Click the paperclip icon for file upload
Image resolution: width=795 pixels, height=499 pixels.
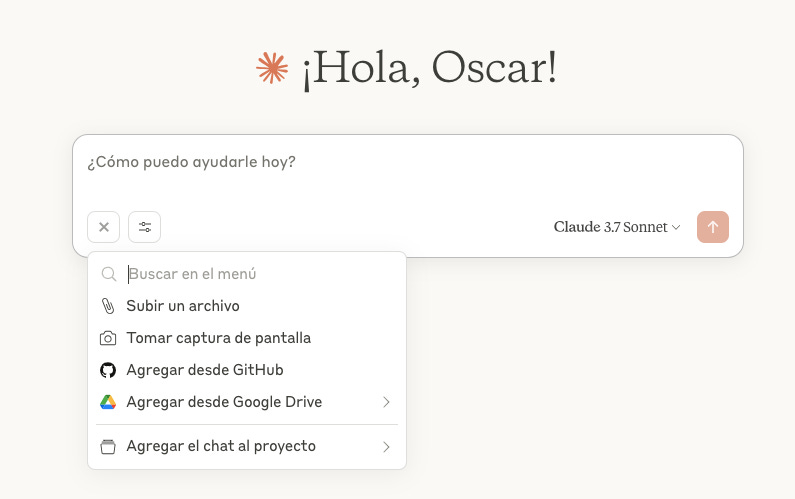point(108,306)
